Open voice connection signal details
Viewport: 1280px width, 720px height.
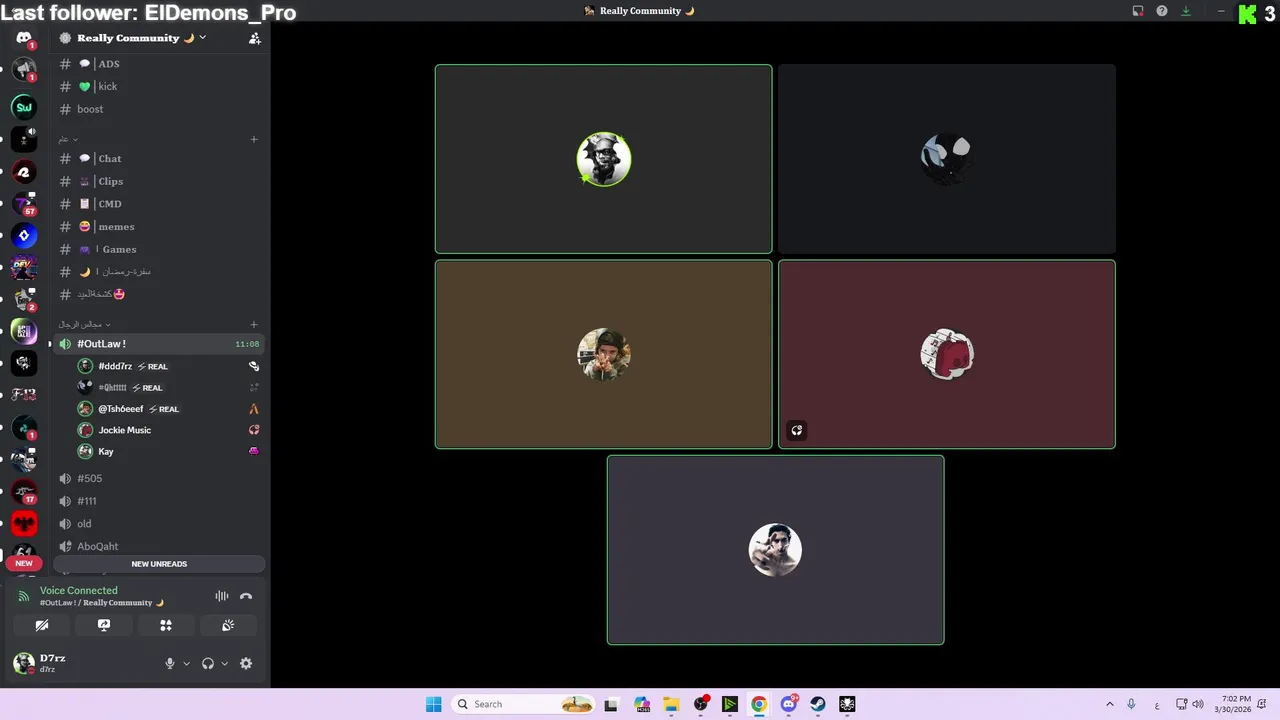point(24,596)
